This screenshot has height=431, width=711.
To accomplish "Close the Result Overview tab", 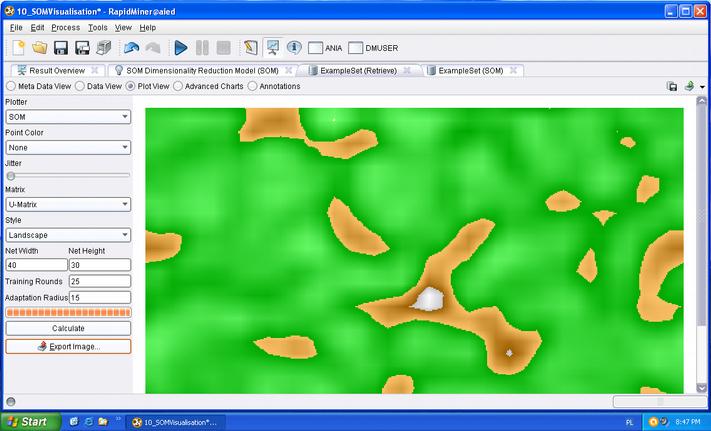I will 95,70.
